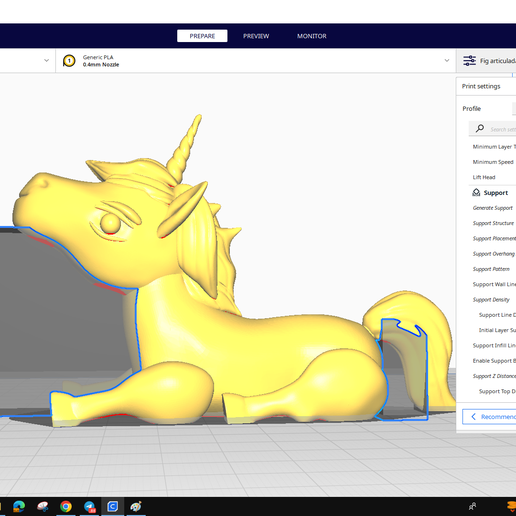This screenshot has width=516, height=516.
Task: Select the Support Pattern setting
Action: [491, 269]
